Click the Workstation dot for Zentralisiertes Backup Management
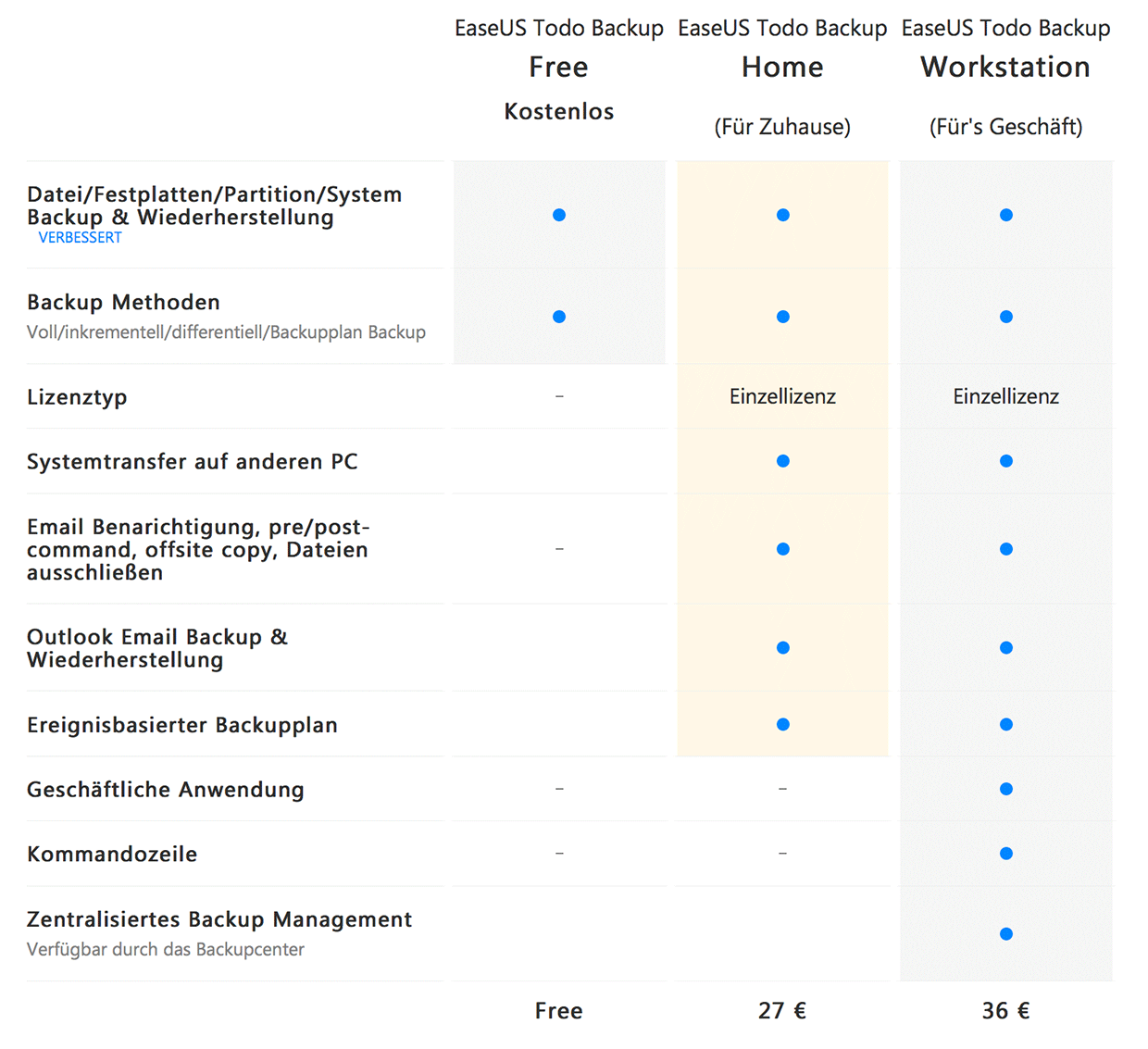This screenshot has height=1049, width=1148. click(1006, 934)
